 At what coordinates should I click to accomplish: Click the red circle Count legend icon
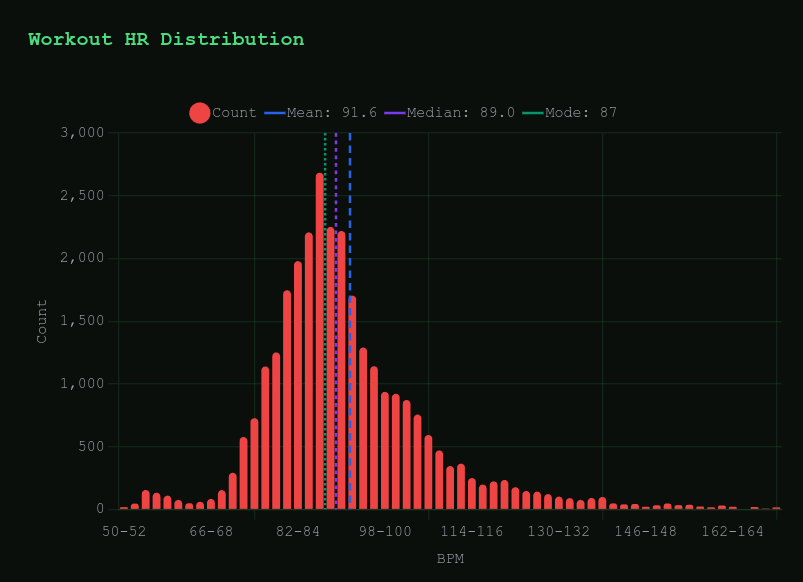tap(200, 113)
